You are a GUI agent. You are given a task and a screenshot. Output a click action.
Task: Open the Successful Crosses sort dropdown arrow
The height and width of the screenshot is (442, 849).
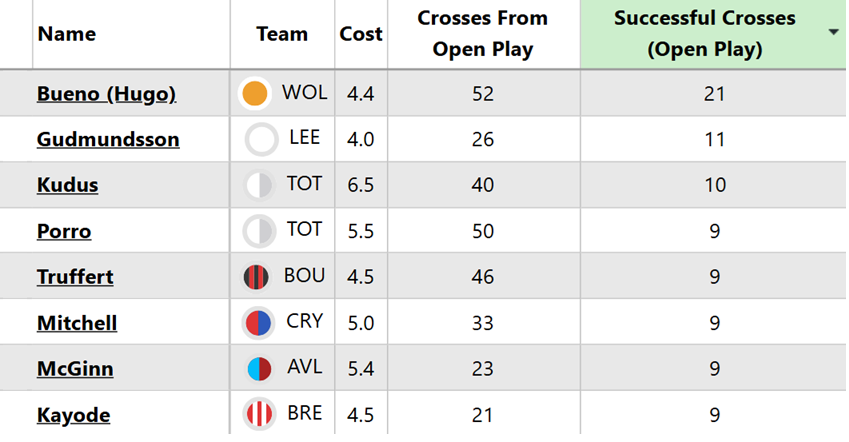tap(834, 32)
